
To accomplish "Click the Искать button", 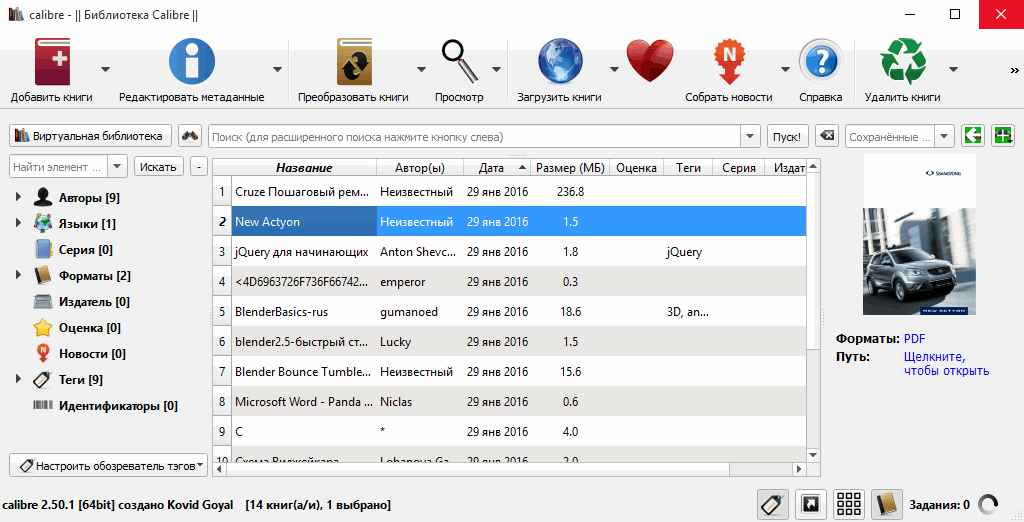I will (158, 167).
